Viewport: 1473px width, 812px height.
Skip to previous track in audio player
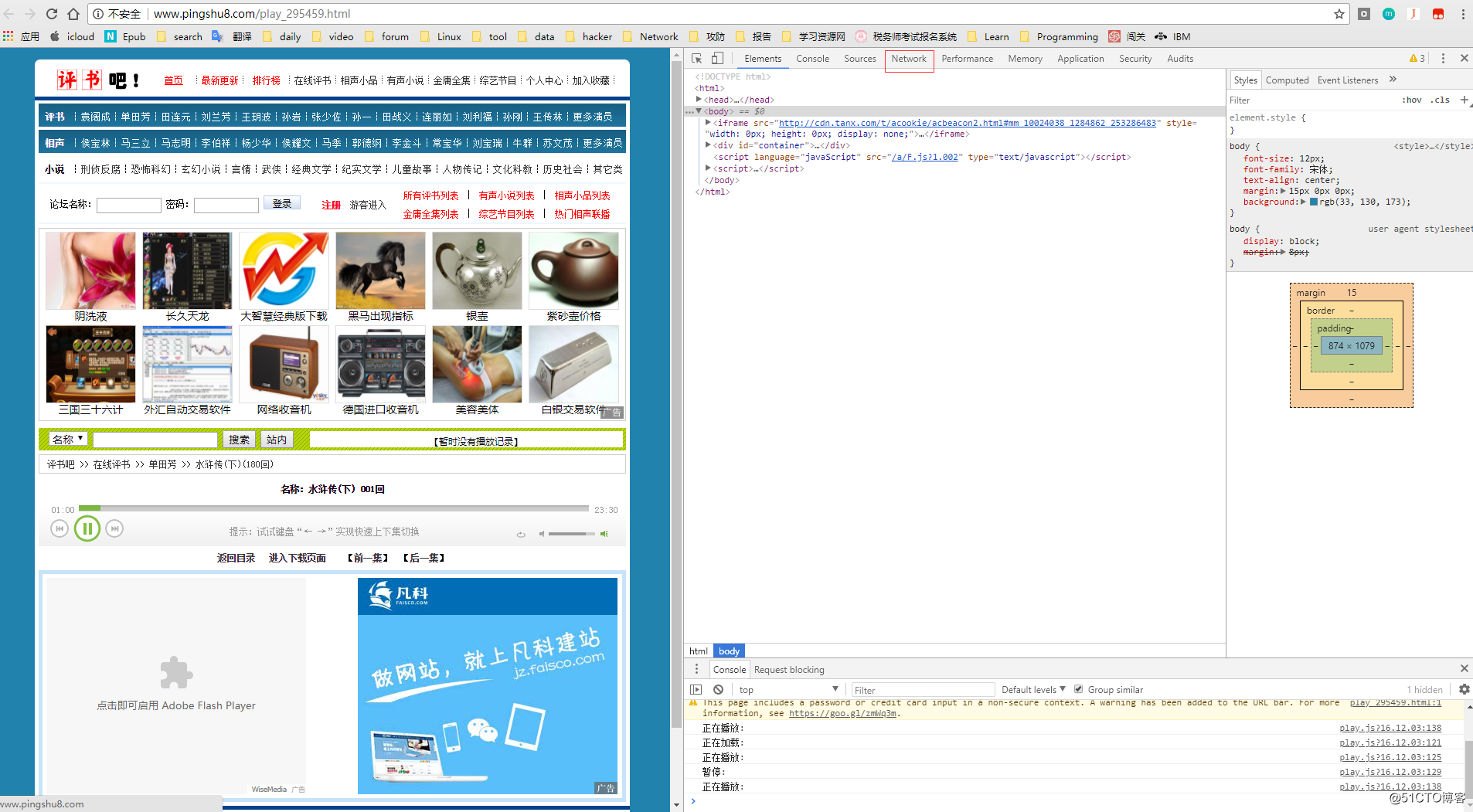[59, 528]
